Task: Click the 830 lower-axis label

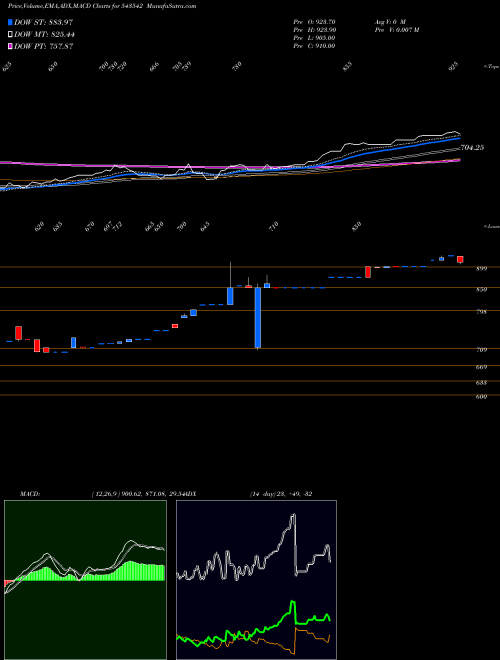Action: click(x=357, y=226)
